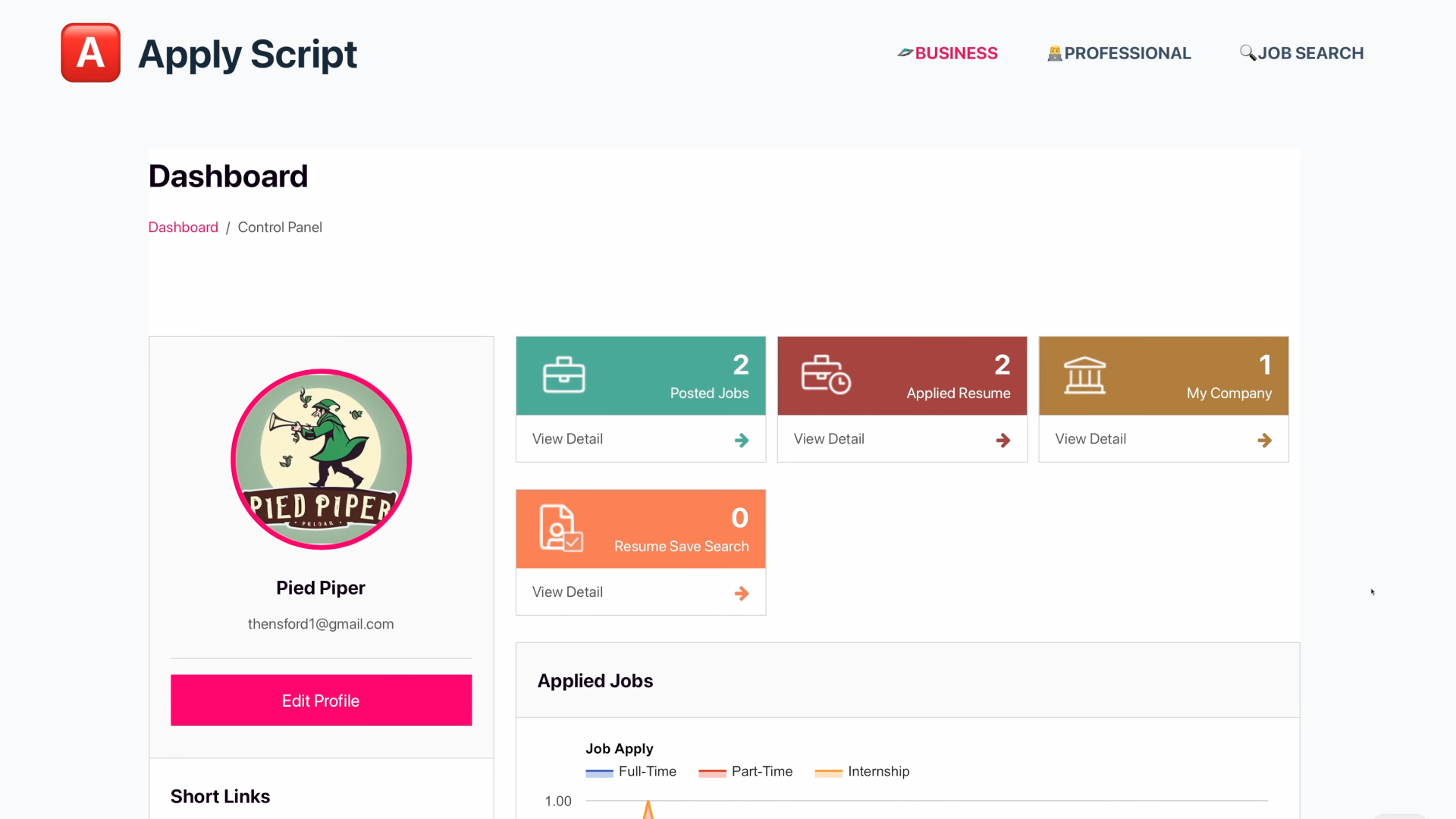Image resolution: width=1456 pixels, height=819 pixels.
Task: Click the green arrow under Posted Jobs
Action: [742, 440]
